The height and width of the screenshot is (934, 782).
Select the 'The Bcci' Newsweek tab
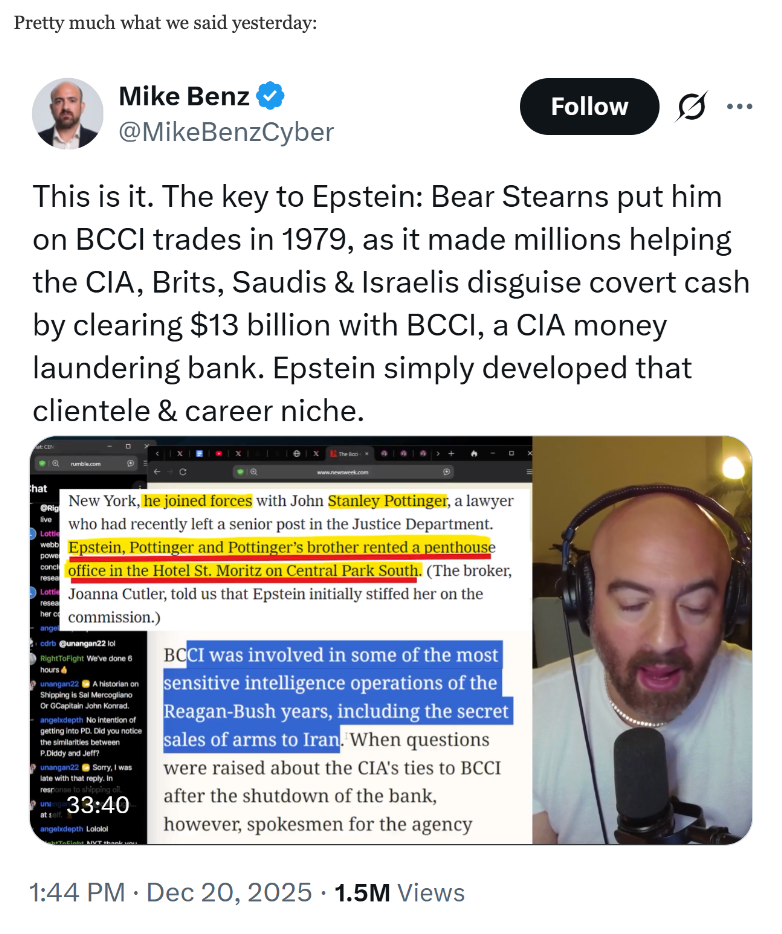[350, 454]
